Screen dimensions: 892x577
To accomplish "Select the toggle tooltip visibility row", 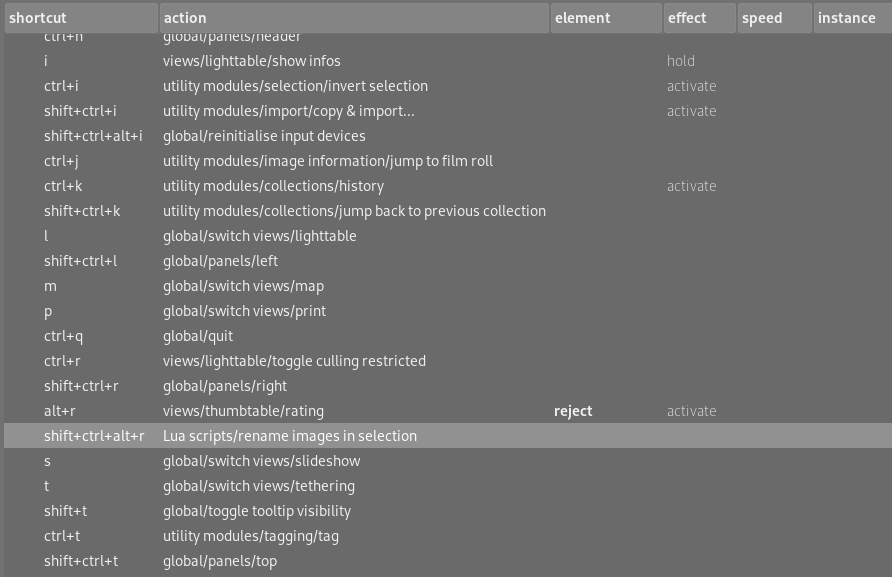I will [x=256, y=511].
